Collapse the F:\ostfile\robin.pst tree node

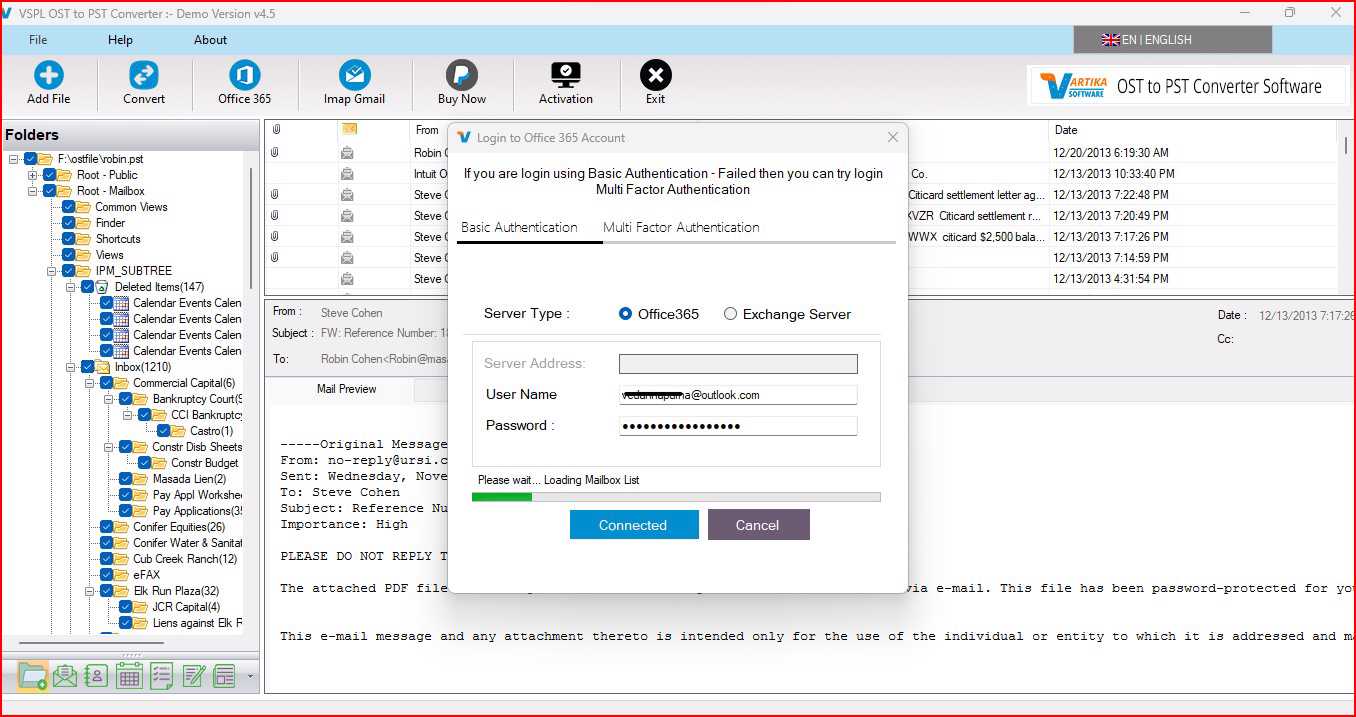[x=14, y=159]
